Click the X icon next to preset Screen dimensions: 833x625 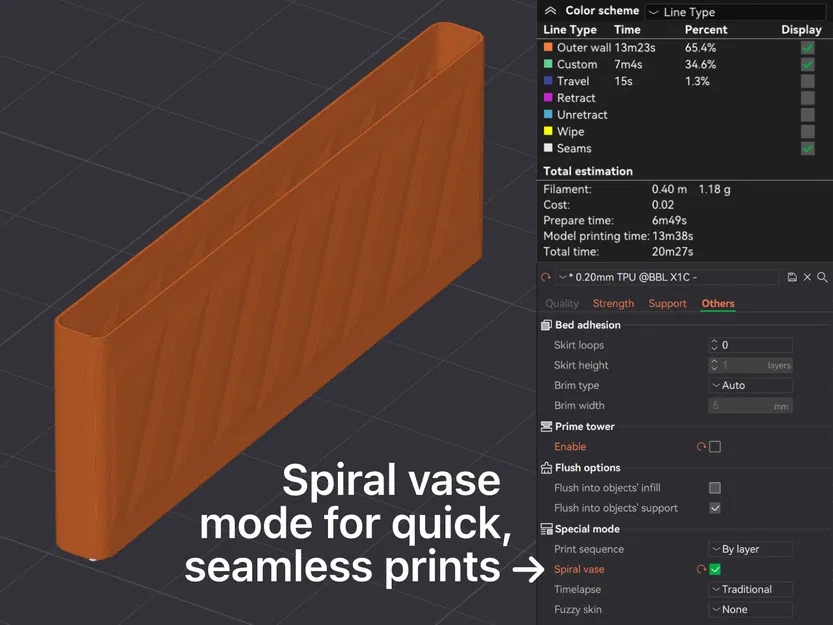807,277
